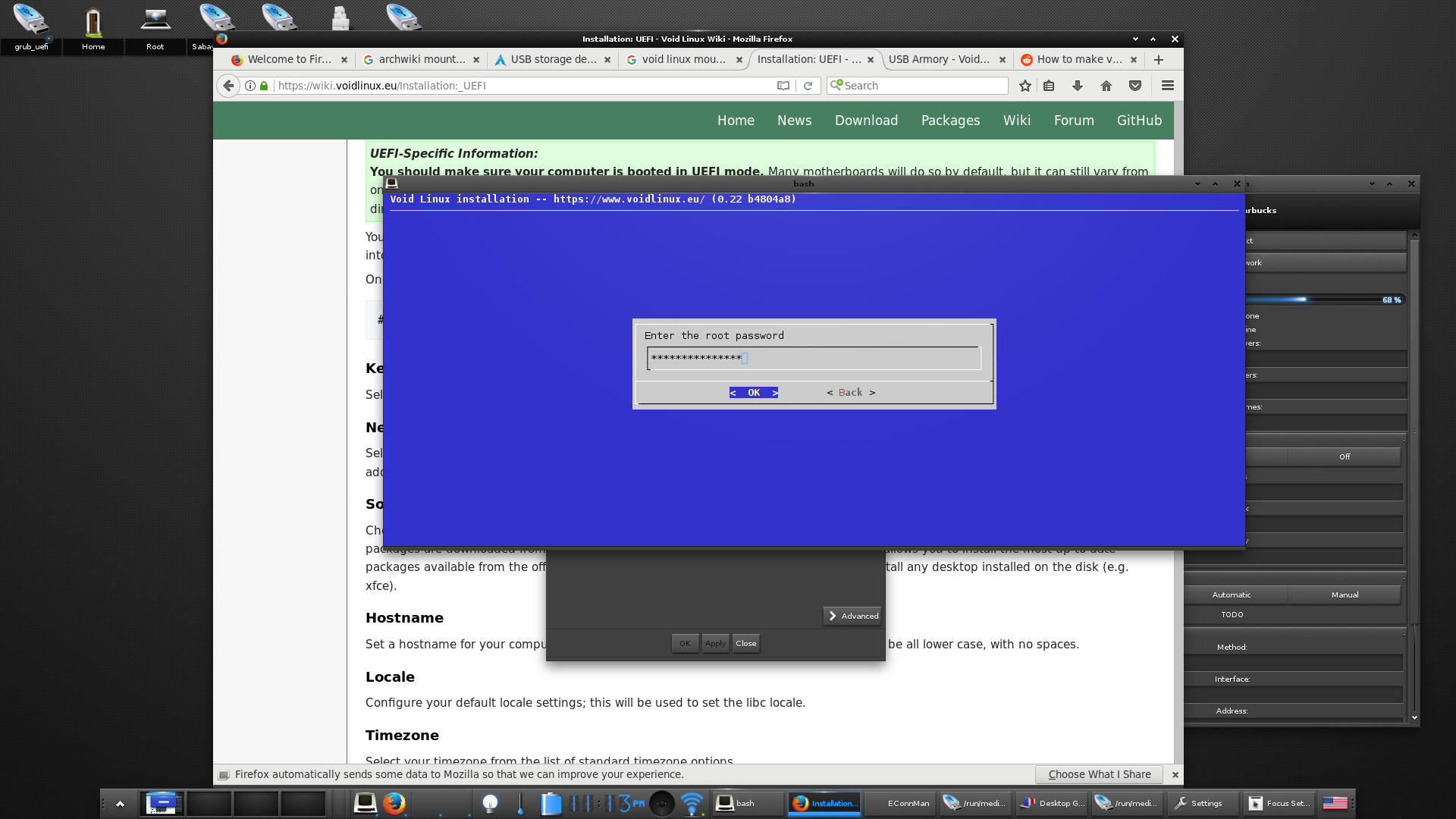The height and width of the screenshot is (819, 1456).
Task: Select Automatic toggle in EConnMan window
Action: 1232,595
